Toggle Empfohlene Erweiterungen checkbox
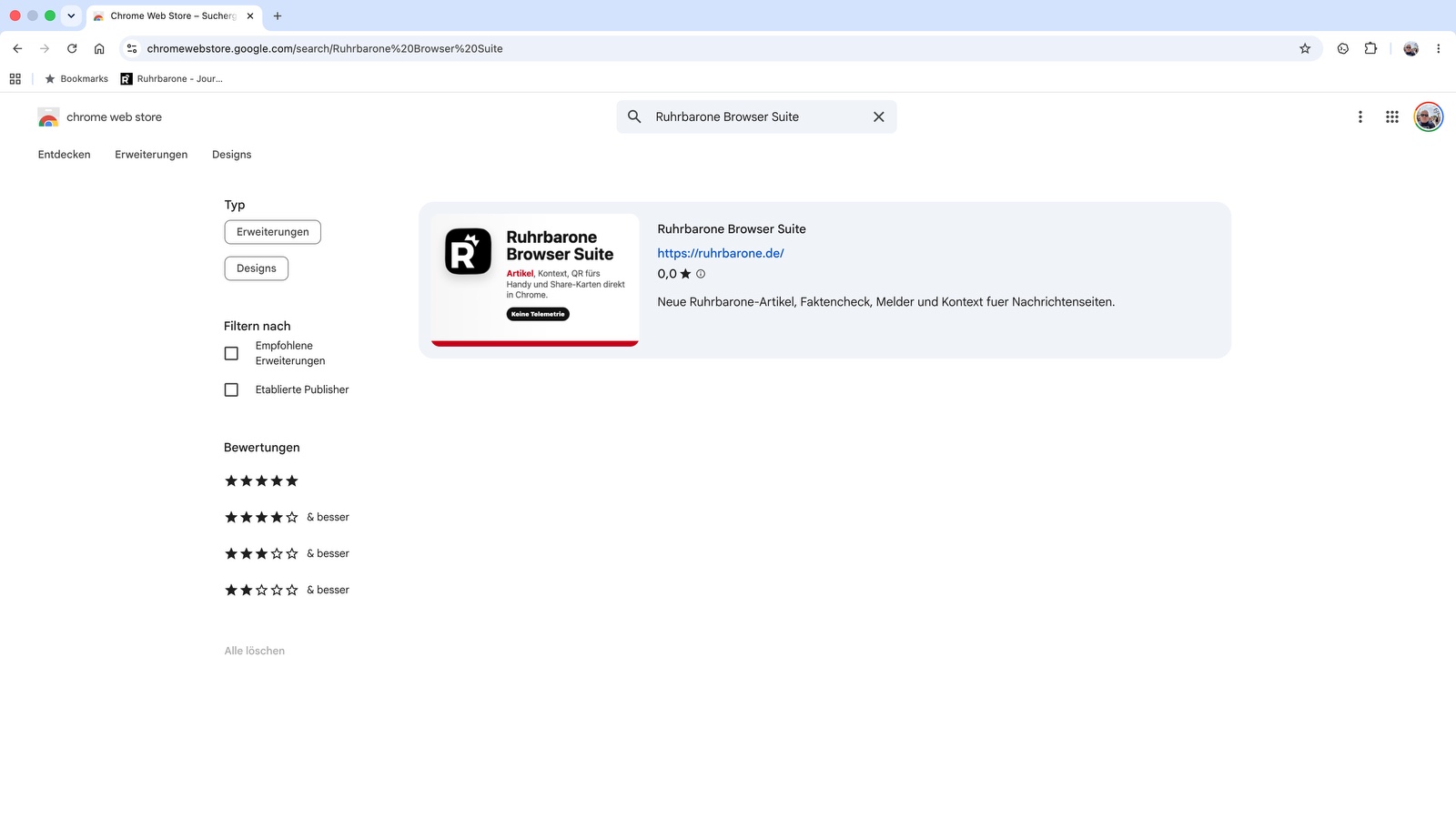Viewport: 1456px width, 819px height. pyautogui.click(x=231, y=353)
